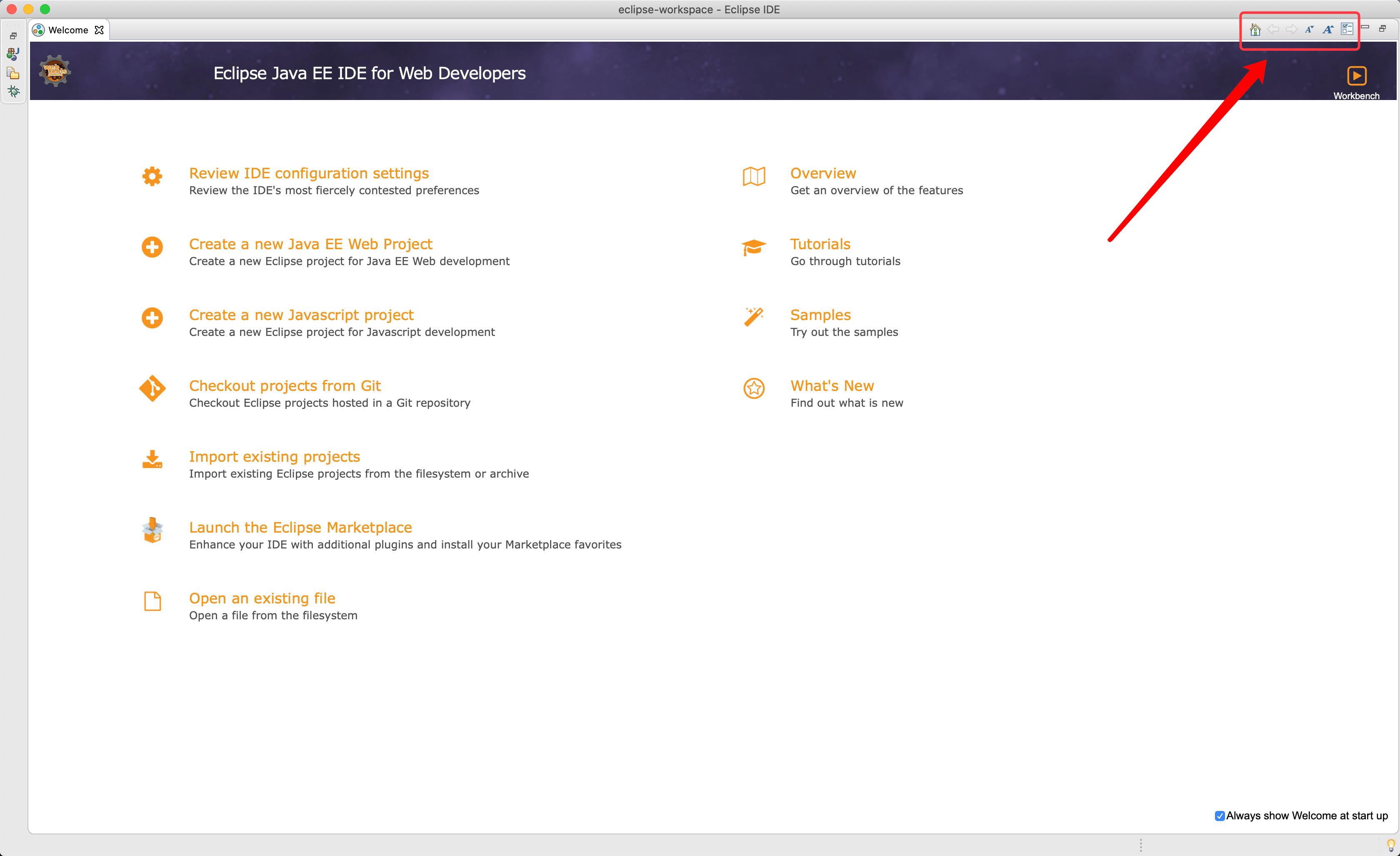
Task: Open Import existing projects link
Action: (x=275, y=457)
